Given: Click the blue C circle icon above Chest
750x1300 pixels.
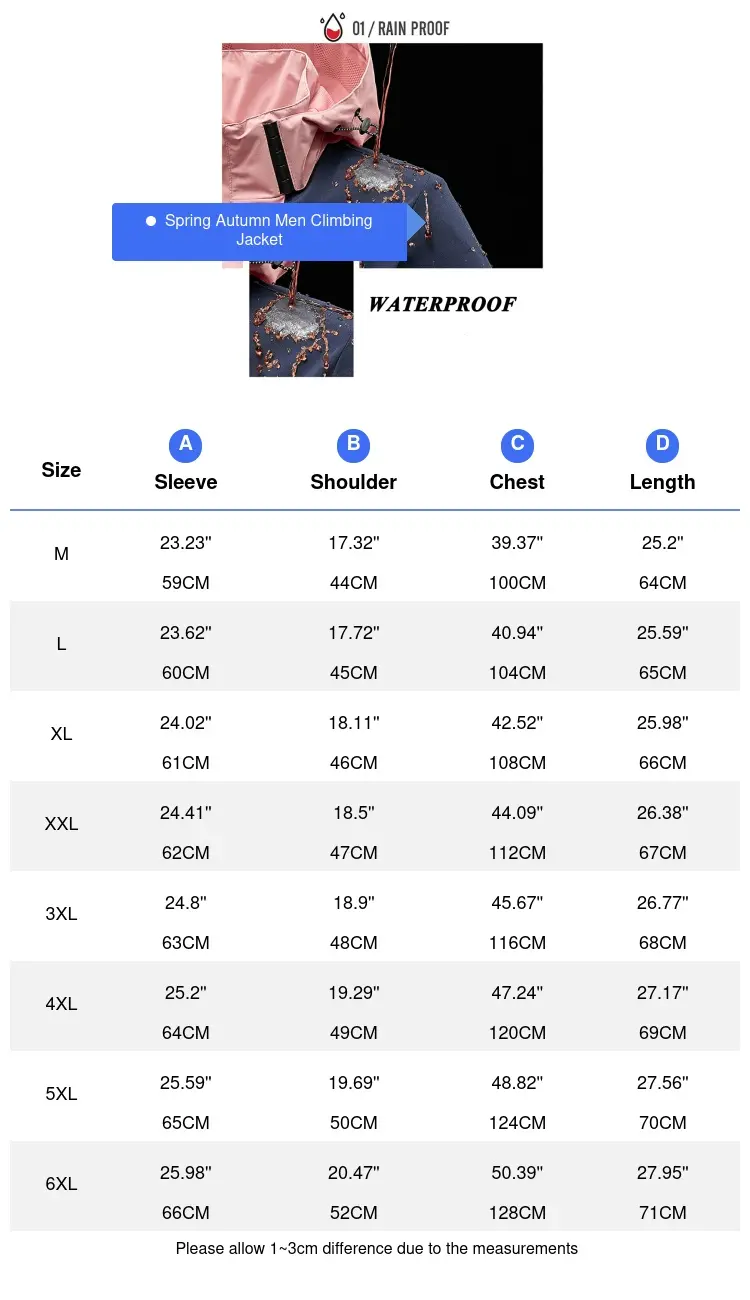Looking at the screenshot, I should coord(517,444).
